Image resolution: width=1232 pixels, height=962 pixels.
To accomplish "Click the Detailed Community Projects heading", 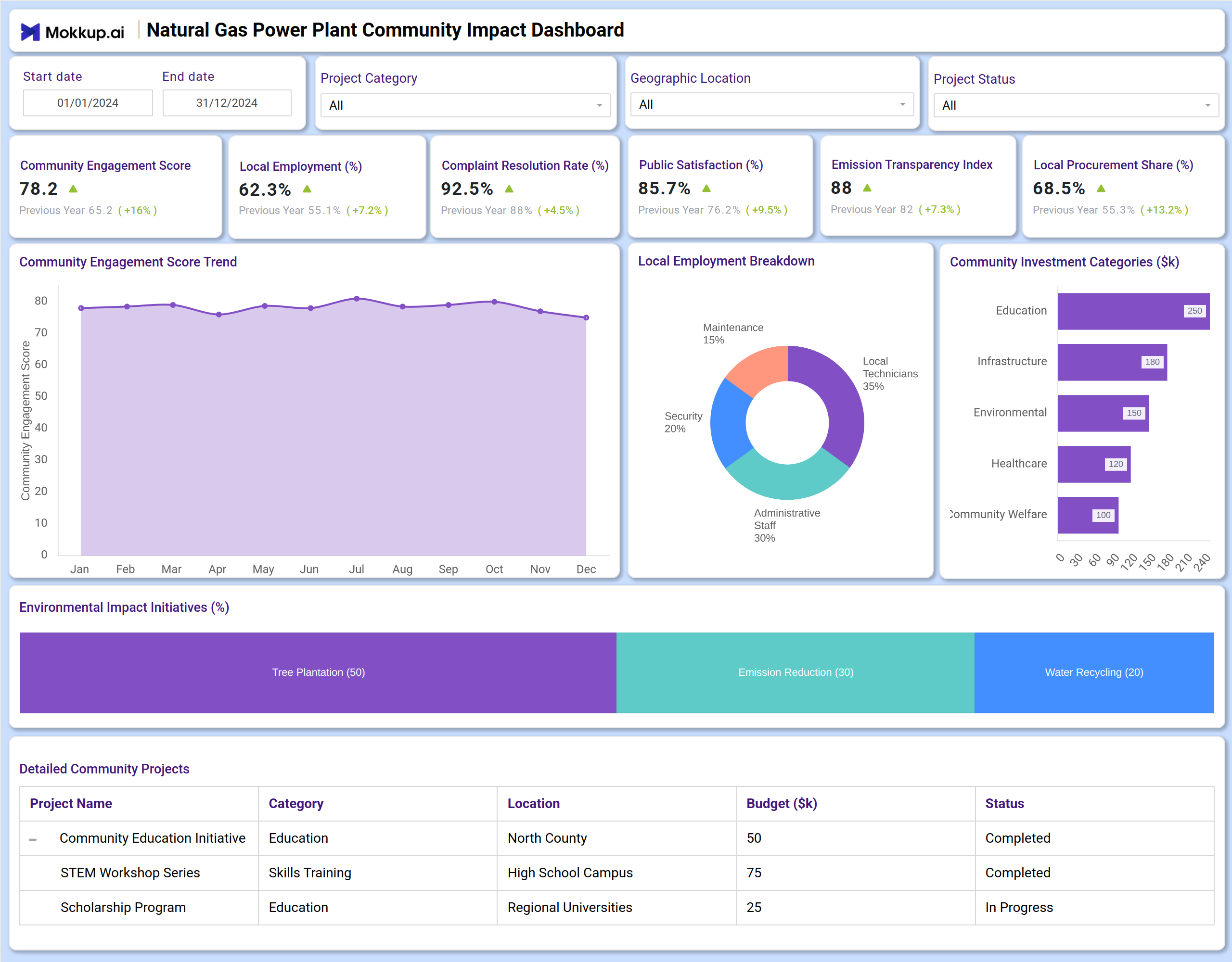I will pos(104,769).
